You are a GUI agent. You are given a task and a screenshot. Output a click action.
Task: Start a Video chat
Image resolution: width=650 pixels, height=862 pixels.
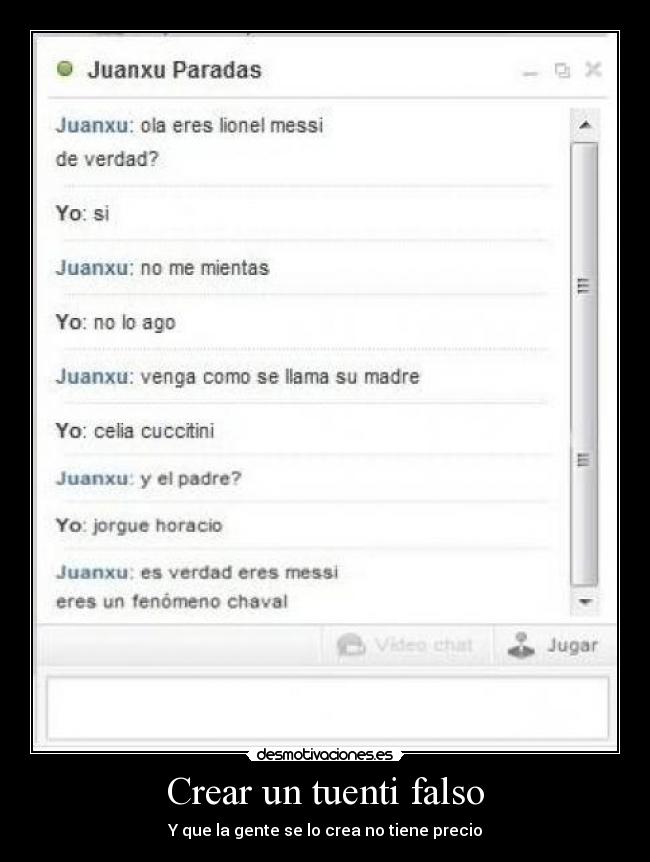406,645
